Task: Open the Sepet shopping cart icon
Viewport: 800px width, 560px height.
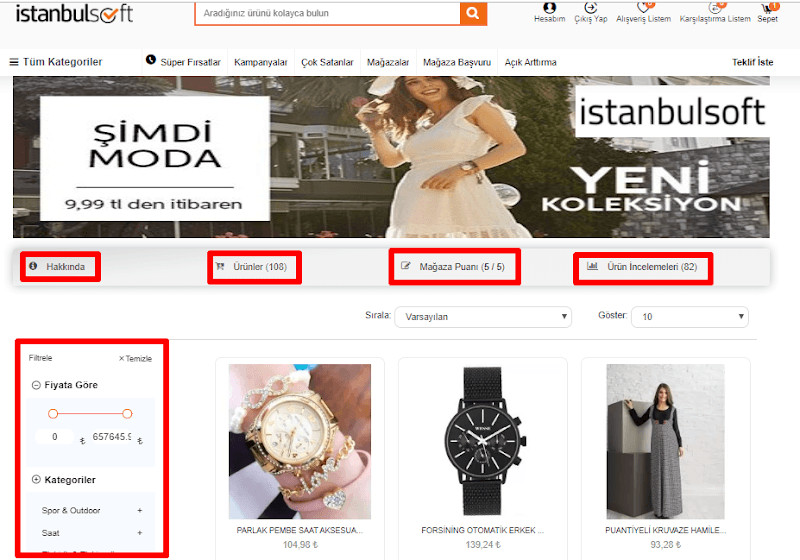Action: [x=767, y=7]
